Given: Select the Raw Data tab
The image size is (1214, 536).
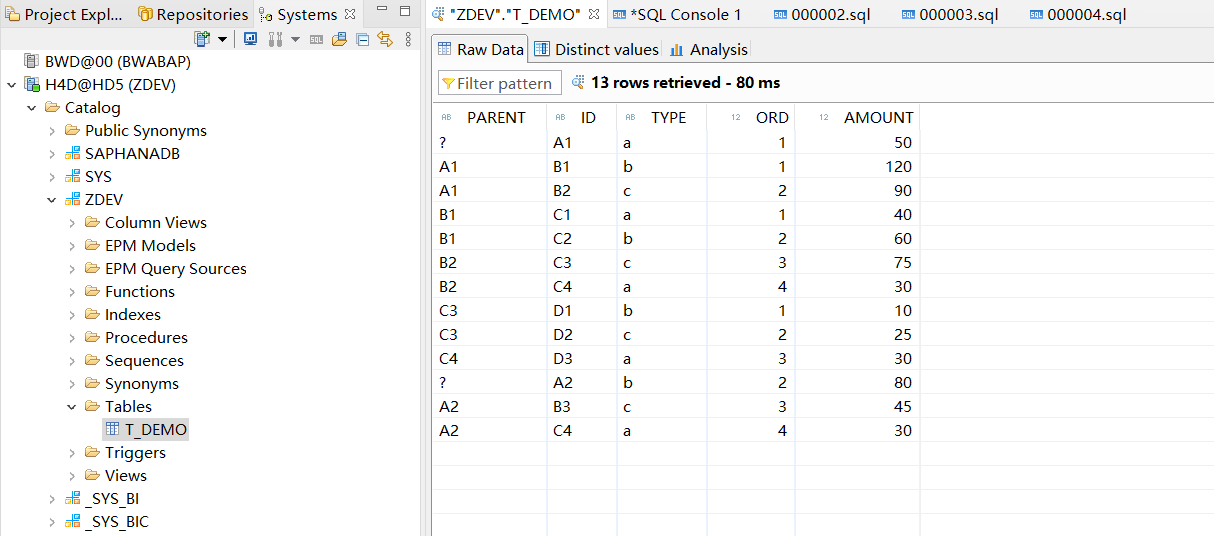Looking at the screenshot, I should (481, 49).
